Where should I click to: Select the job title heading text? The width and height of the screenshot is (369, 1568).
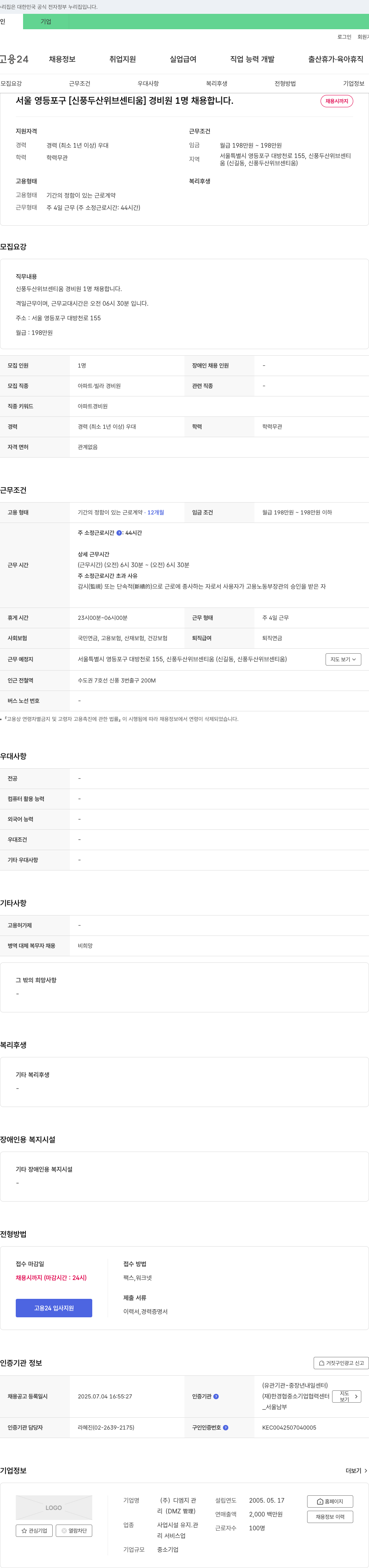tap(124, 100)
